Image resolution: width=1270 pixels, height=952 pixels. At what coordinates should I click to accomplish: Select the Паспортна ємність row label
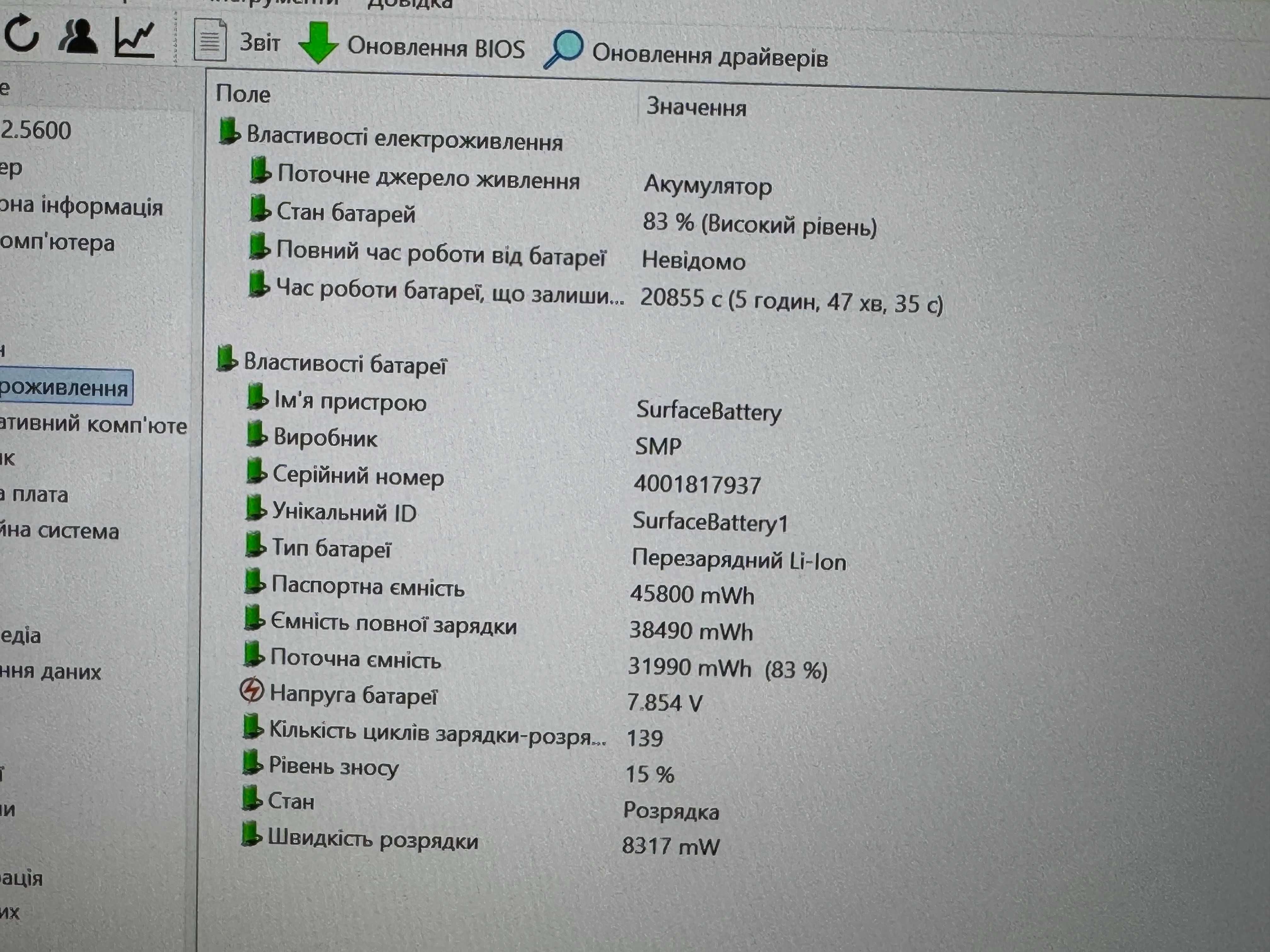[368, 586]
